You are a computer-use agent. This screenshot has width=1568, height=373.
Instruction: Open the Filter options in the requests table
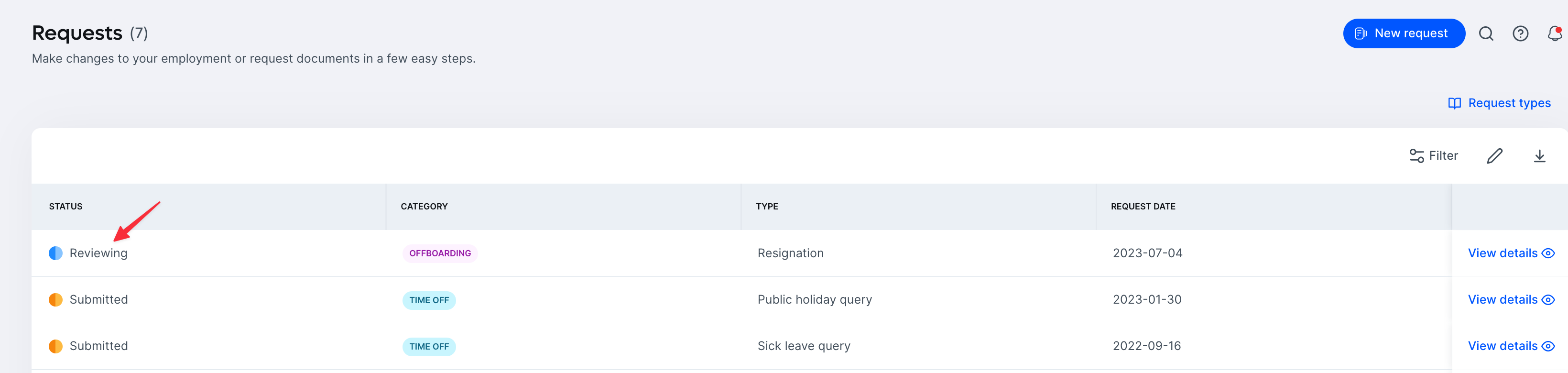1434,156
